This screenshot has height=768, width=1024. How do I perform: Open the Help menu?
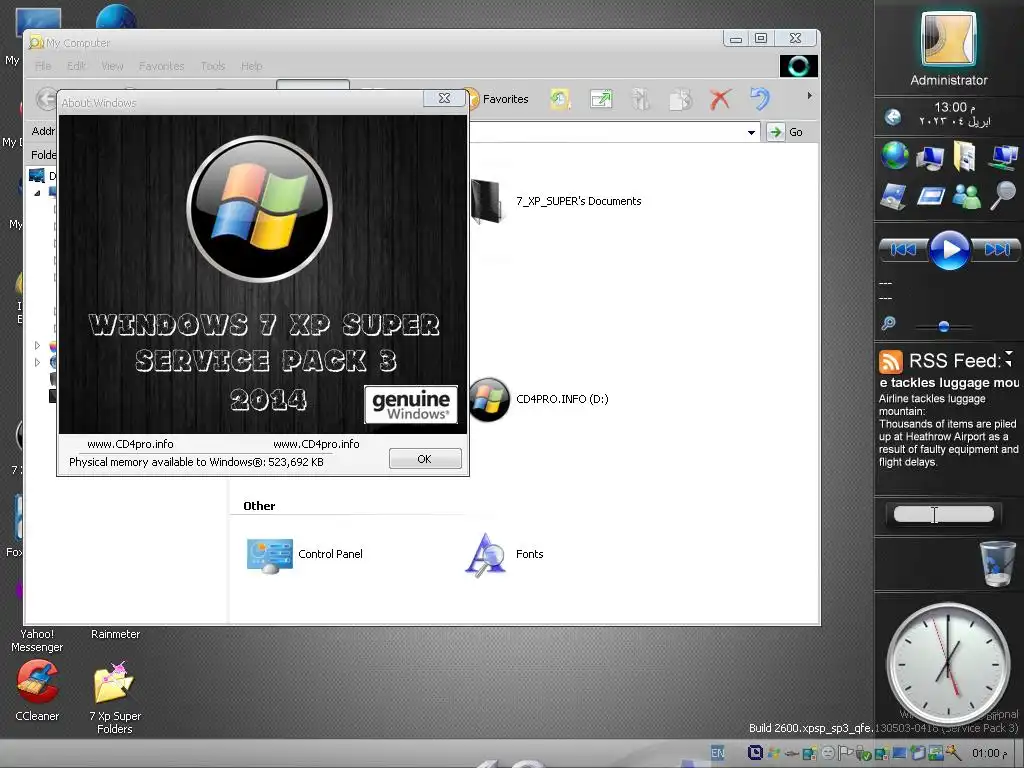coord(251,66)
